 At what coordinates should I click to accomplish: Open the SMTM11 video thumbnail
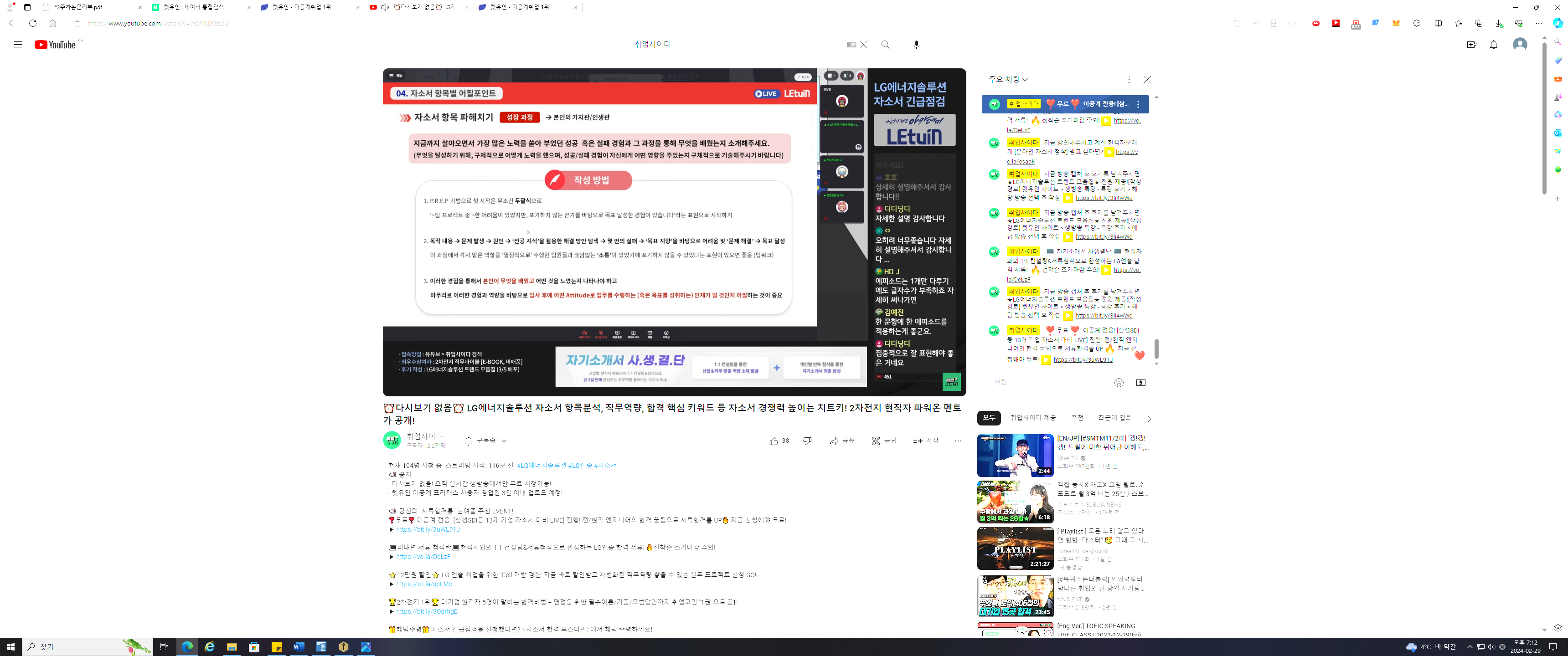click(x=1015, y=455)
